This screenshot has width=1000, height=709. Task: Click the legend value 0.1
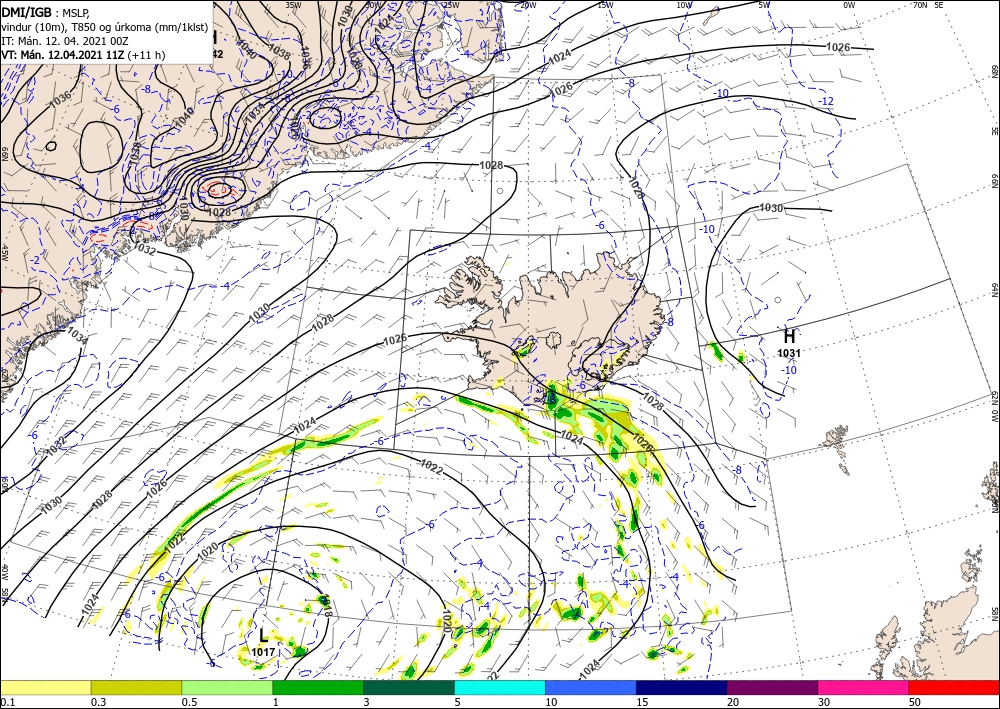click(x=7, y=702)
